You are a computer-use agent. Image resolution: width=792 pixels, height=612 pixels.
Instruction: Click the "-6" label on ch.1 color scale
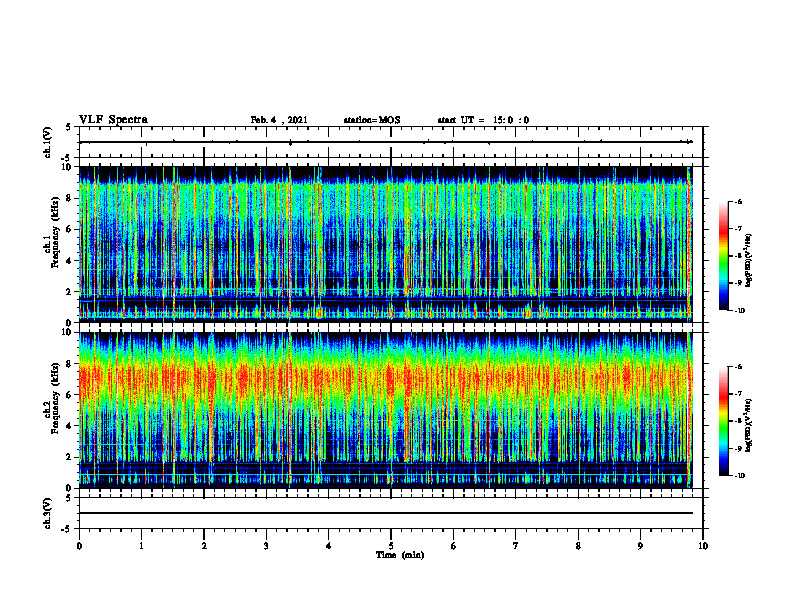[738, 201]
